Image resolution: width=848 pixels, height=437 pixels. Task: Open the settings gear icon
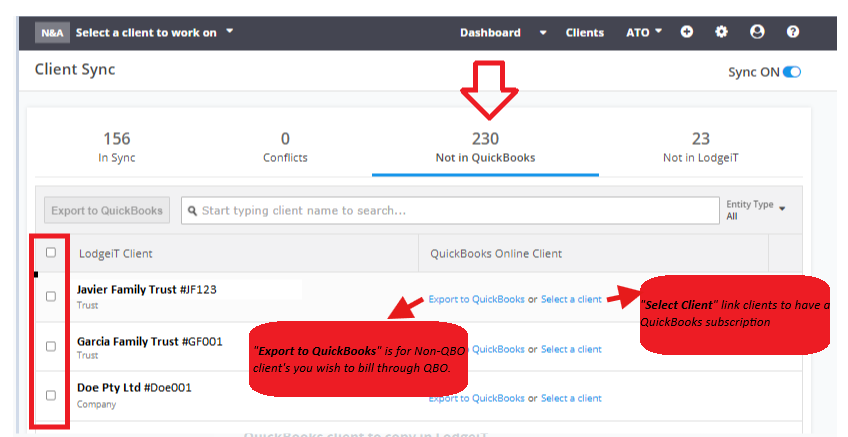[721, 32]
